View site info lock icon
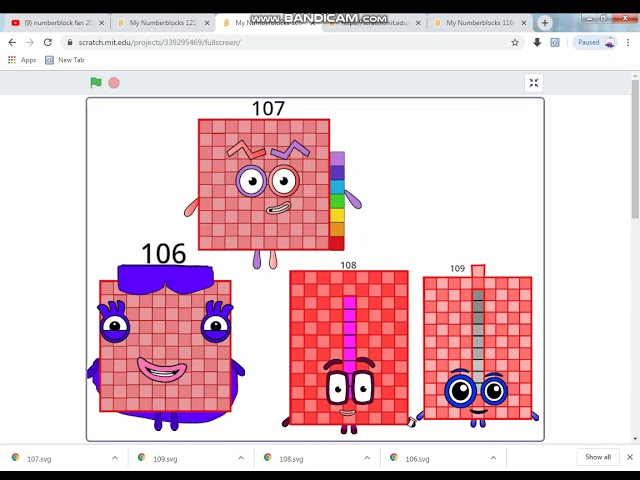This screenshot has width=640, height=480. 69,42
